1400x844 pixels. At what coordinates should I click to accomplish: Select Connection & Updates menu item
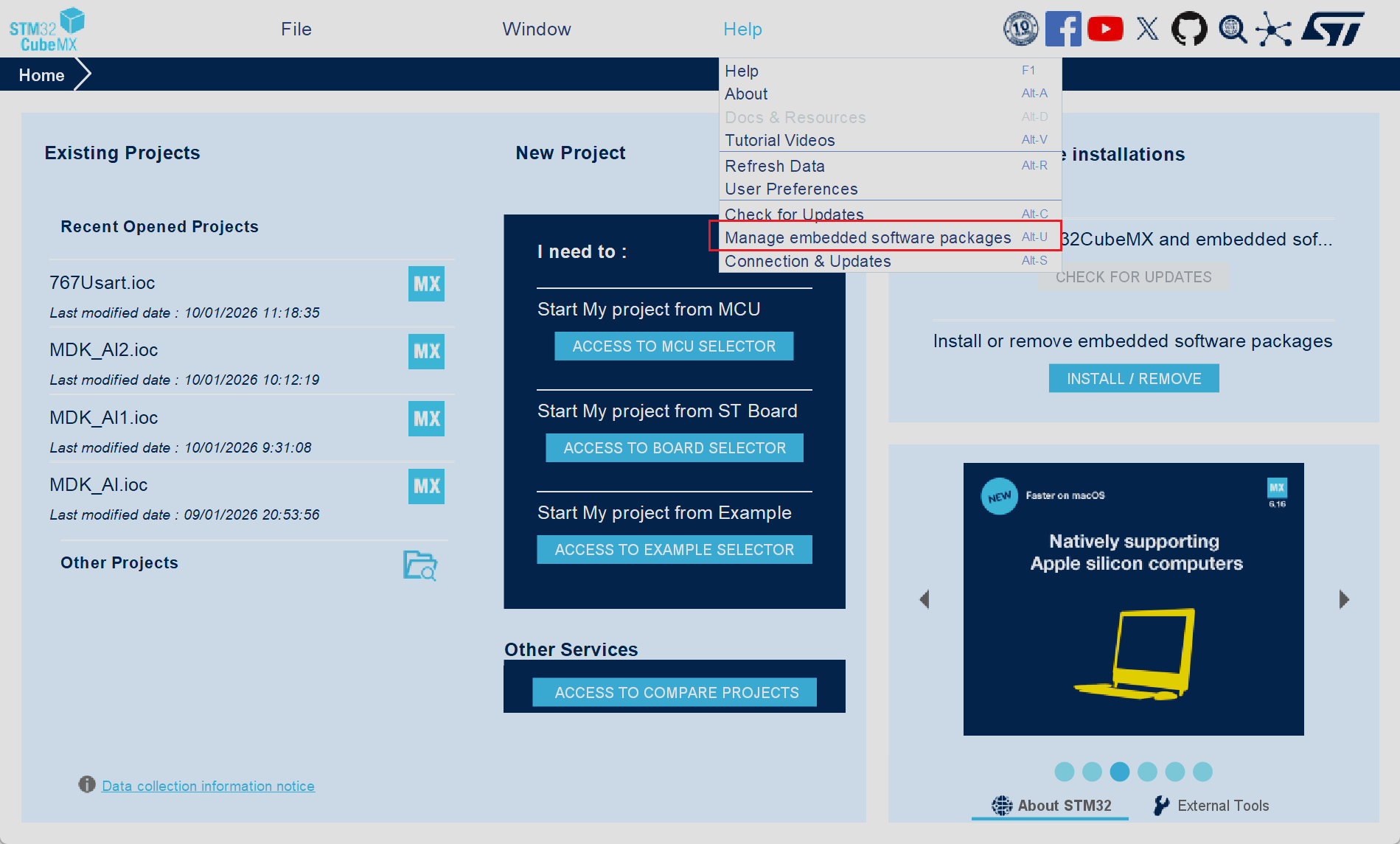tap(890, 261)
